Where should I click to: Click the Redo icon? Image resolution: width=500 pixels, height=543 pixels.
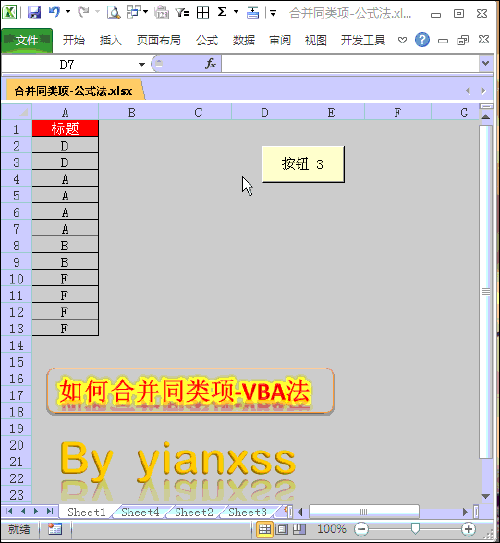pos(83,12)
